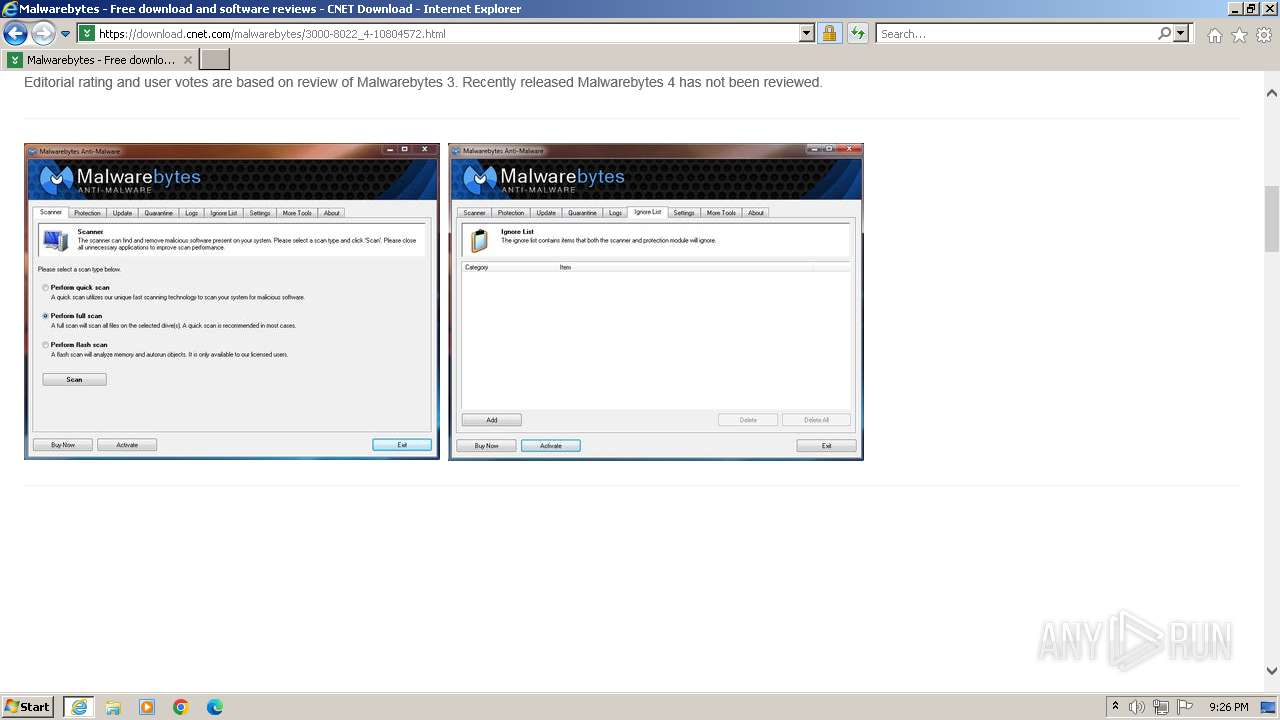Go back with the IE Back arrow

[15, 33]
